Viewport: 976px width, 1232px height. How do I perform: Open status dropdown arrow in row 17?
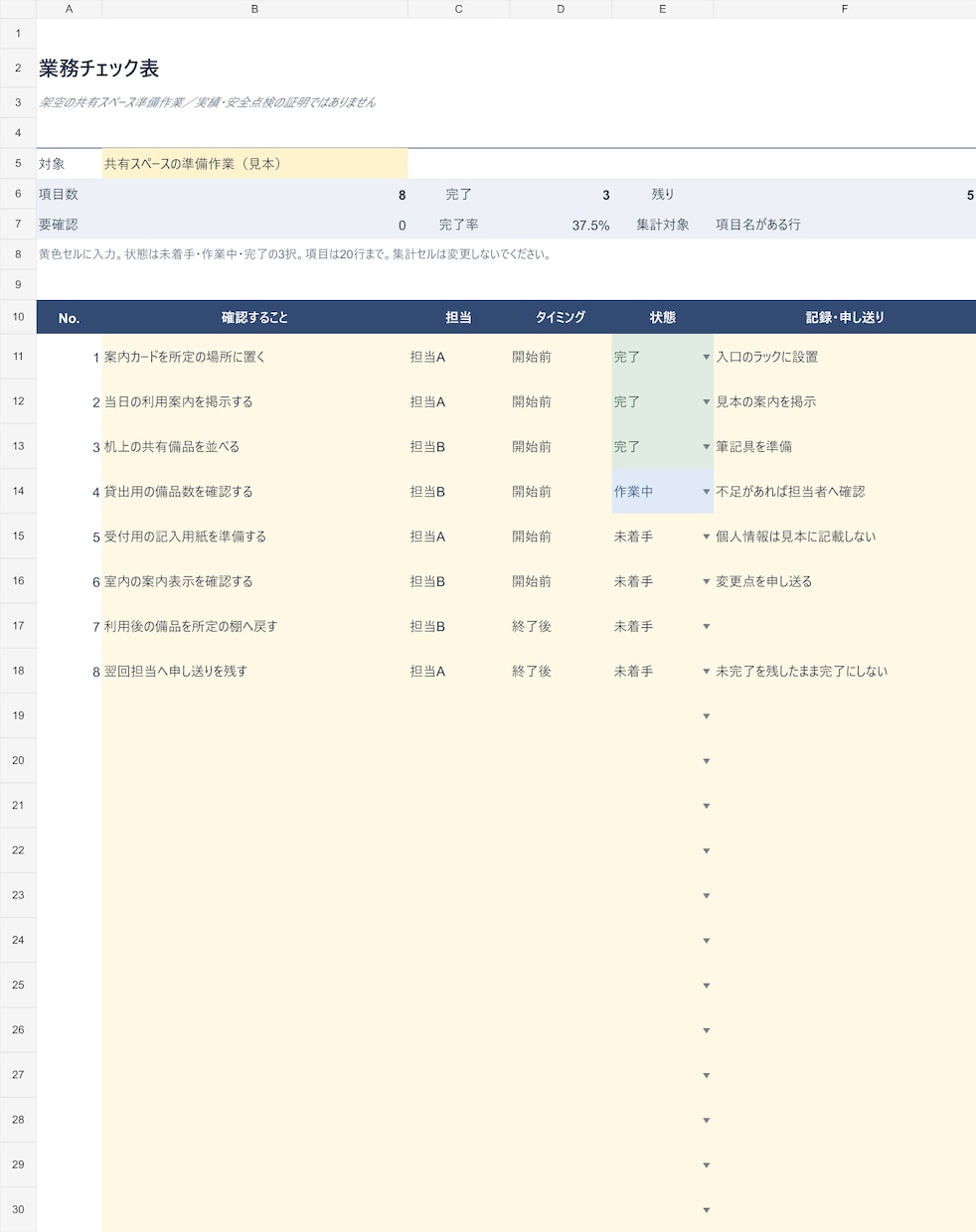707,627
